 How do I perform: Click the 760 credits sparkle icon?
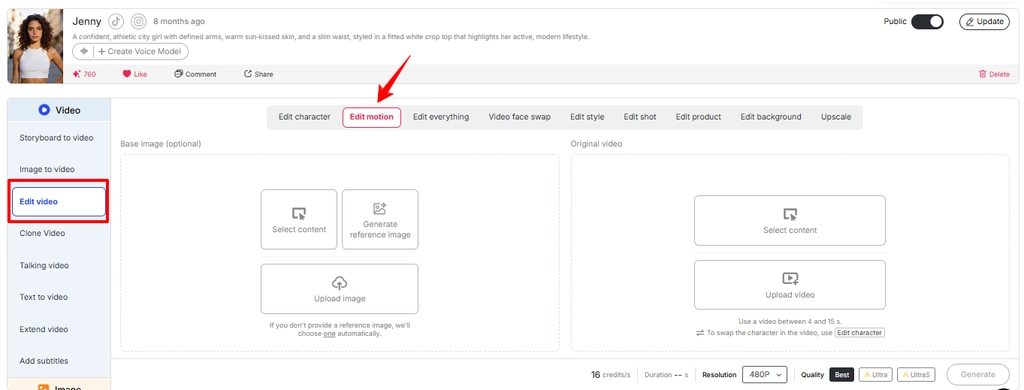(77, 74)
